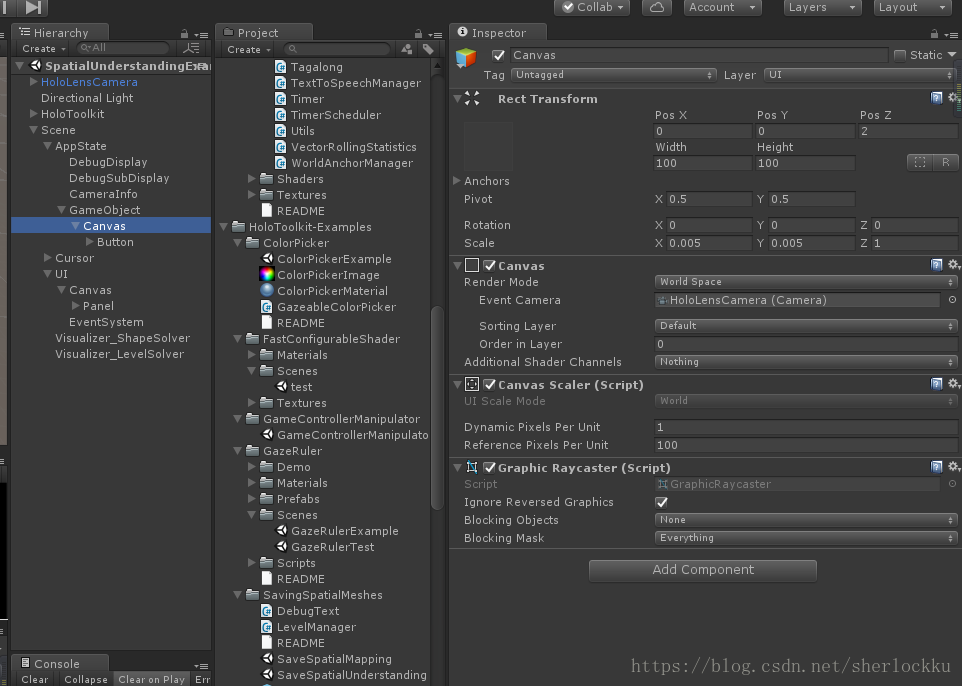Click the GameObject cube icon in Inspector
Screen dimensions: 962x686
pos(466,58)
